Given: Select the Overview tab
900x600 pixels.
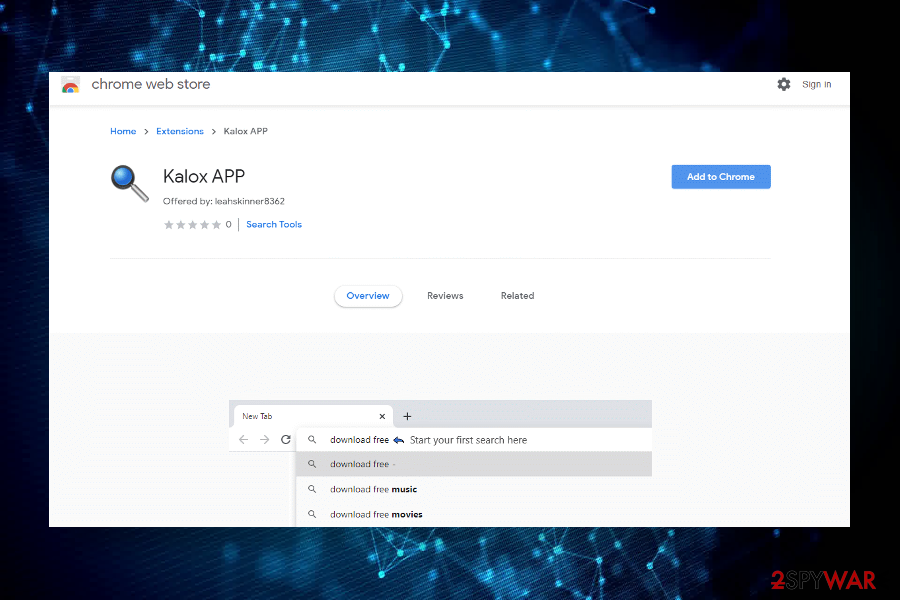Looking at the screenshot, I should point(368,296).
